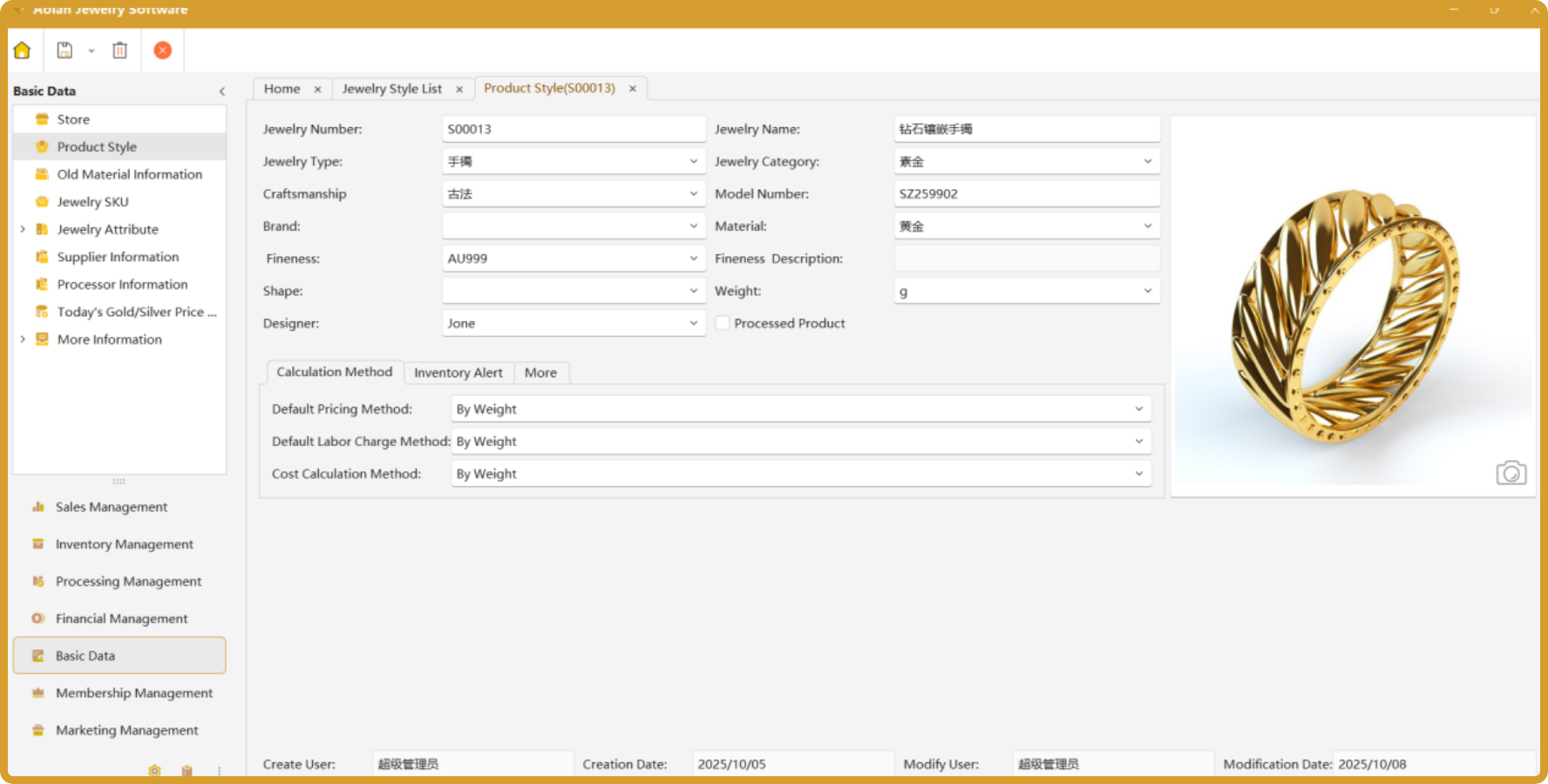Open Marketing Management module
This screenshot has width=1548, height=784.
(126, 731)
